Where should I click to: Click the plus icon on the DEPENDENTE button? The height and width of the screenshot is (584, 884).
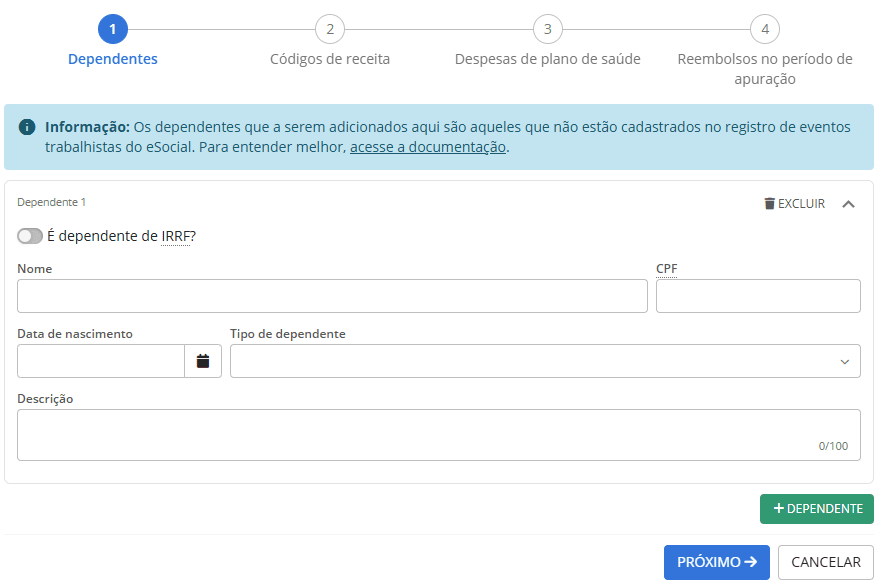pyautogui.click(x=779, y=509)
